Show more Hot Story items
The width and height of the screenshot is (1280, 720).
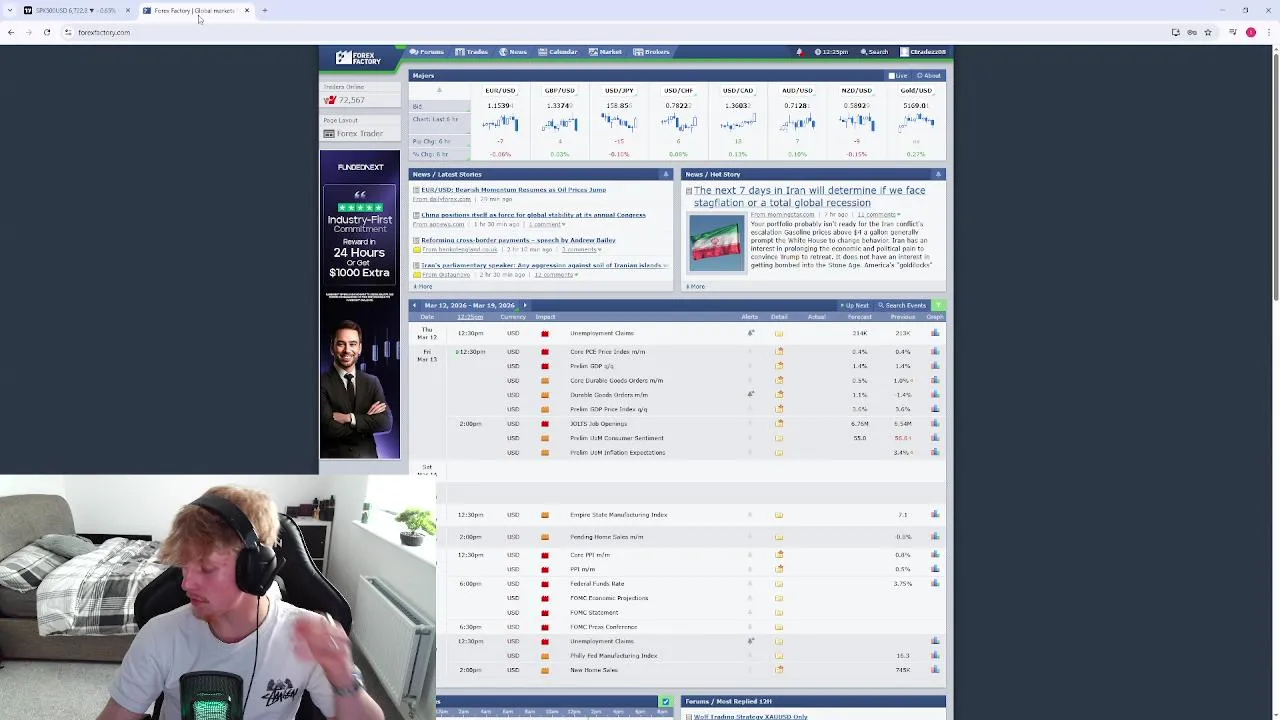pos(695,287)
